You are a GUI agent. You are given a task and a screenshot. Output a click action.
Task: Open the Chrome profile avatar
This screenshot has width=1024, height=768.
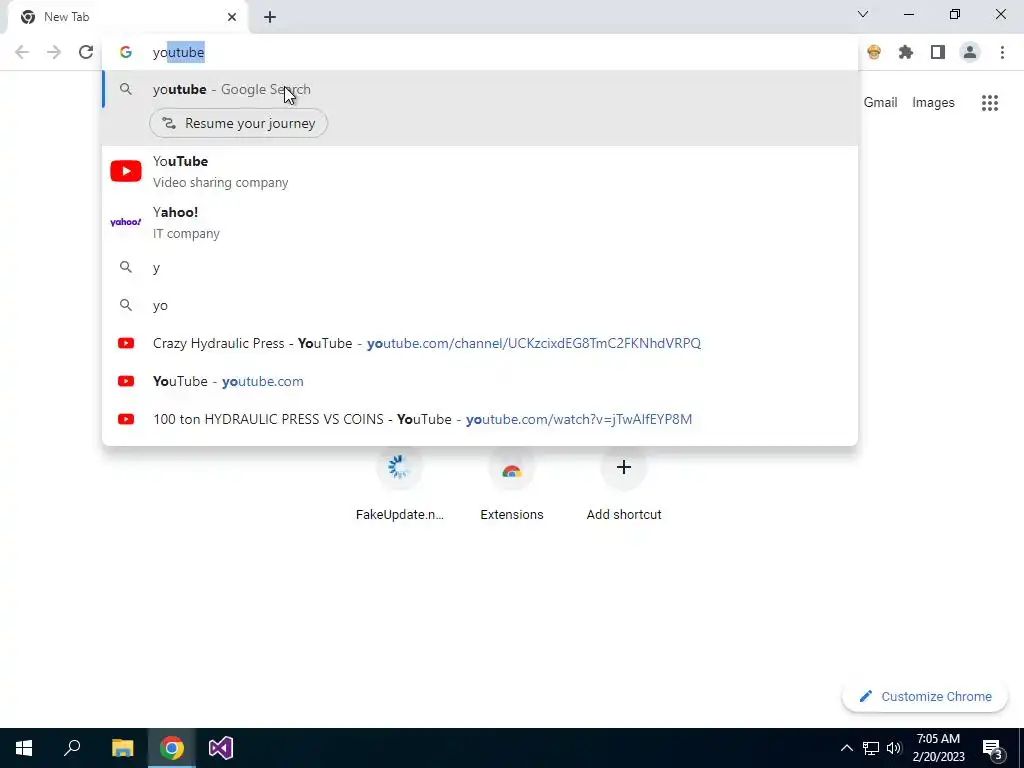pyautogui.click(x=970, y=52)
